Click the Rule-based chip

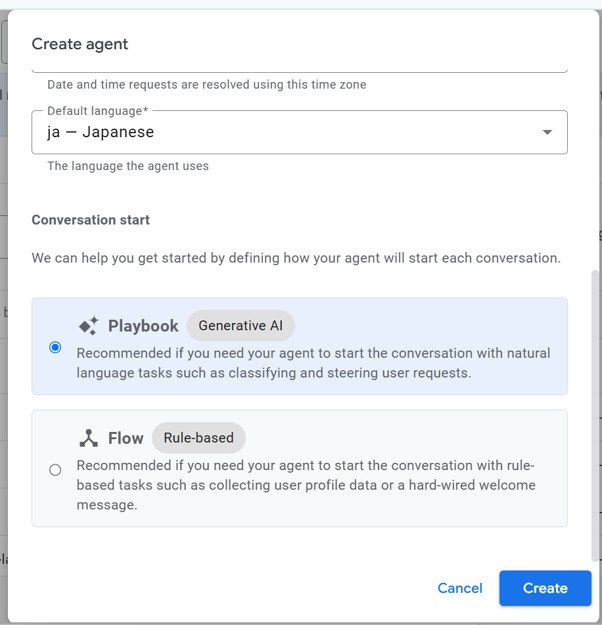(198, 438)
